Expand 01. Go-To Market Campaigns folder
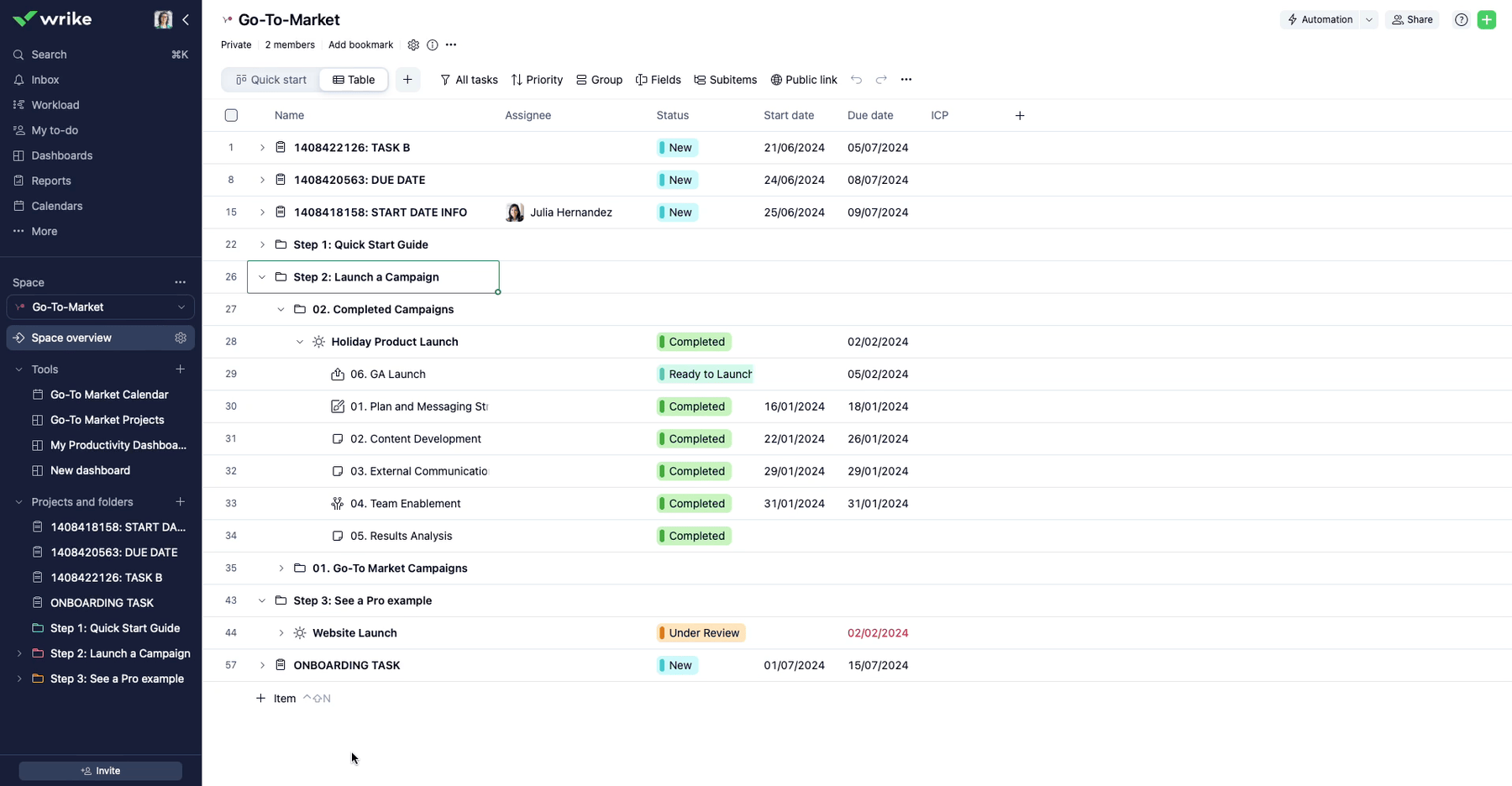1512x786 pixels. [281, 569]
